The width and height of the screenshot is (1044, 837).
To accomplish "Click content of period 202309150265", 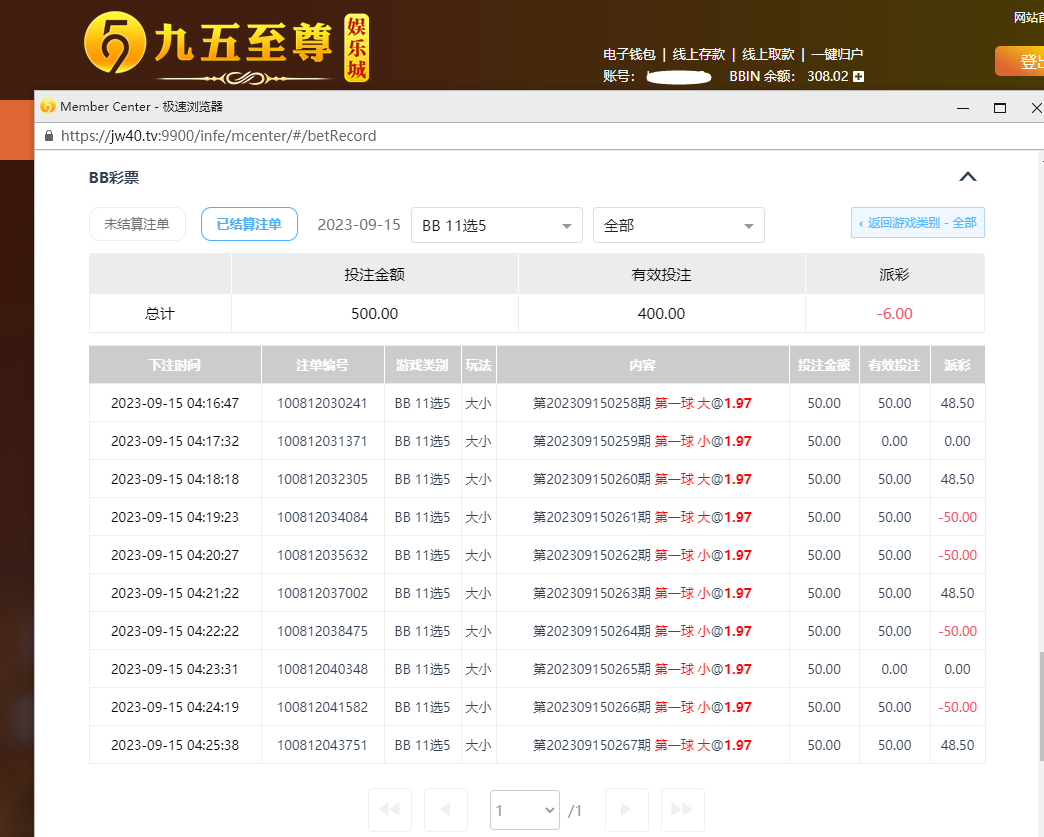I will pos(642,669).
